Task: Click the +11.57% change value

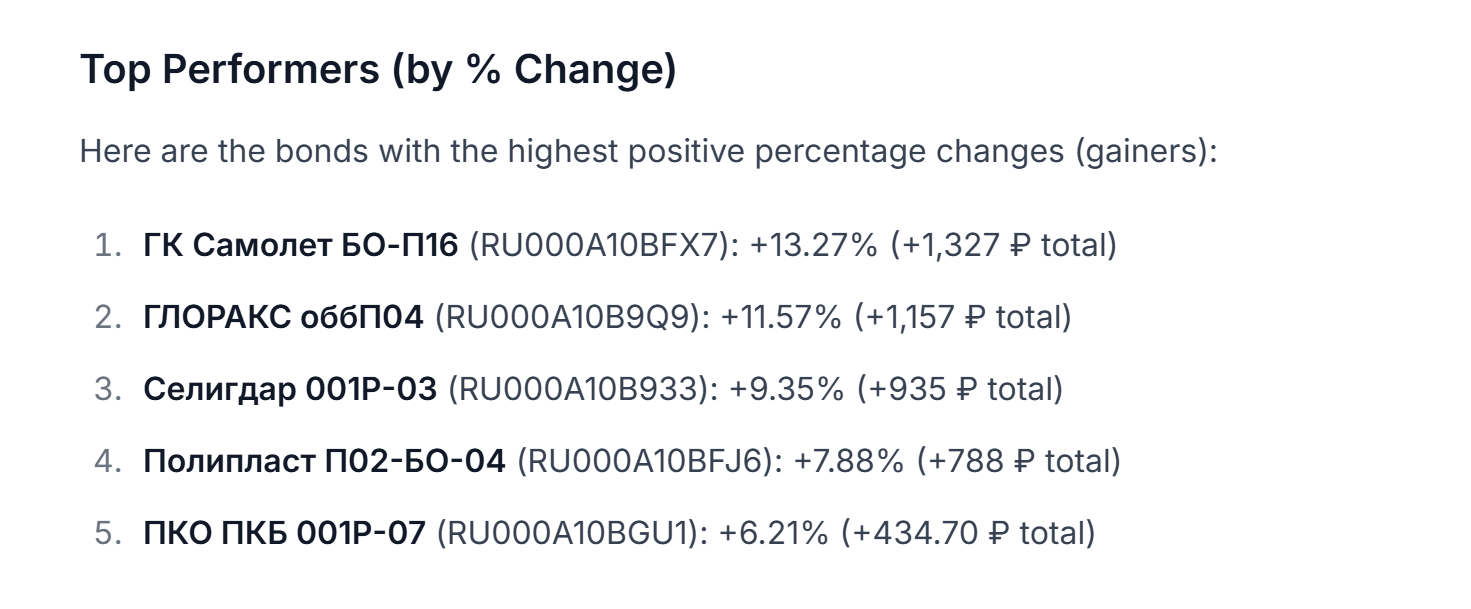Action: (x=781, y=317)
